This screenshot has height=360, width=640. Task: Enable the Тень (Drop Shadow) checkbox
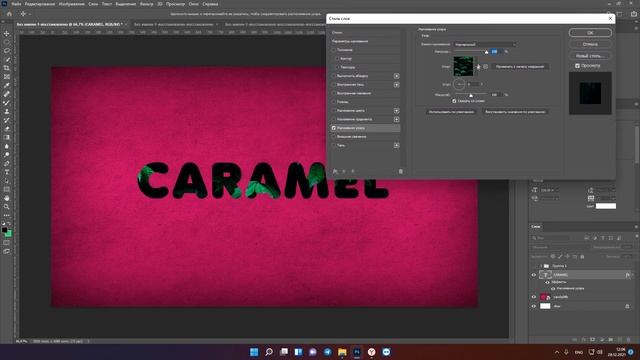click(334, 145)
